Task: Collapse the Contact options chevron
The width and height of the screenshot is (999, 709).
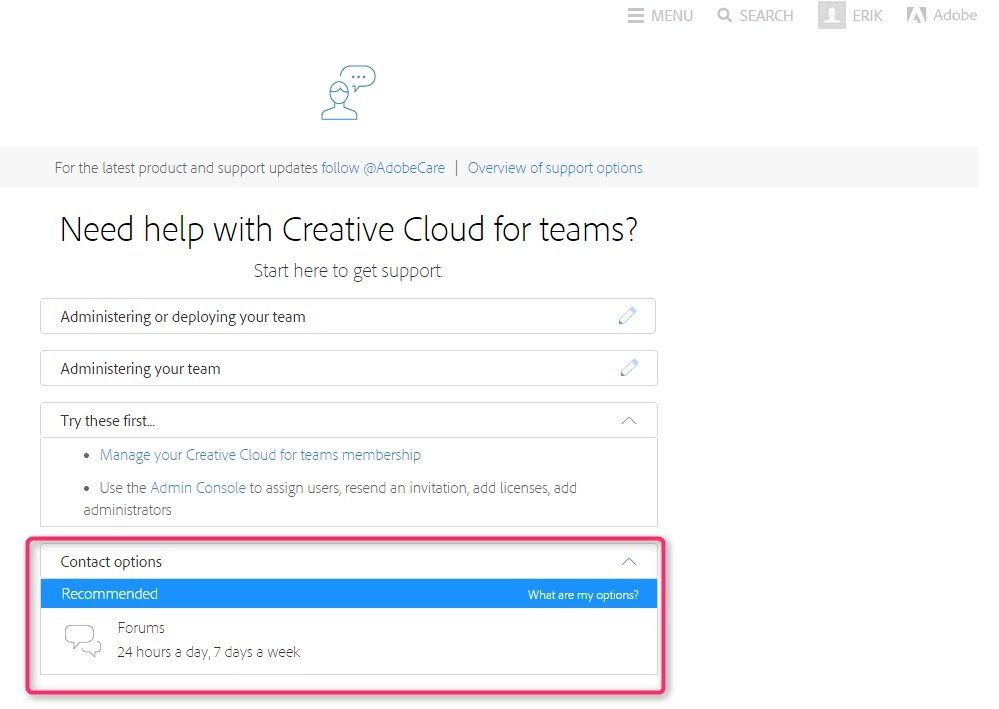Action: [x=629, y=561]
